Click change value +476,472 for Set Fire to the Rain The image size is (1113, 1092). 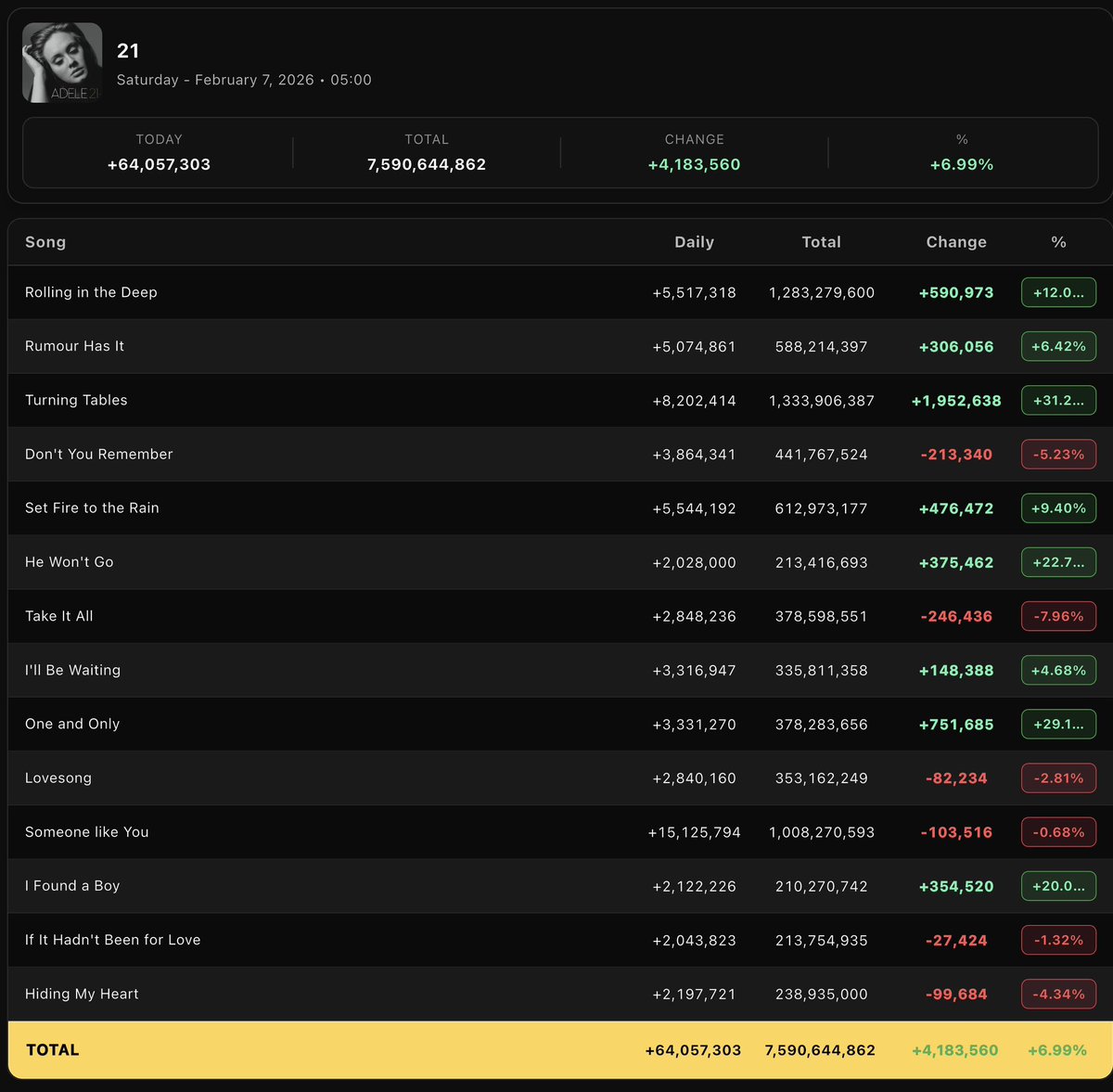(x=956, y=508)
